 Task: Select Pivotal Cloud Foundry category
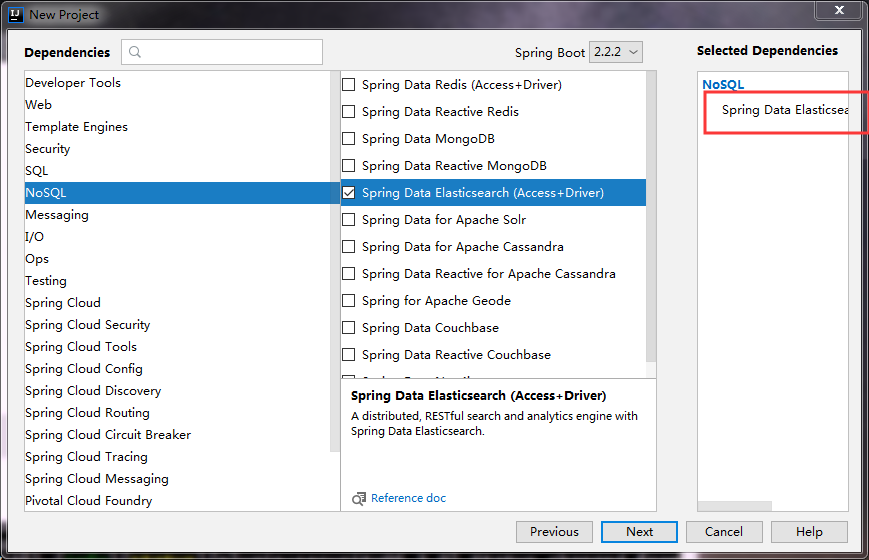pos(177,501)
